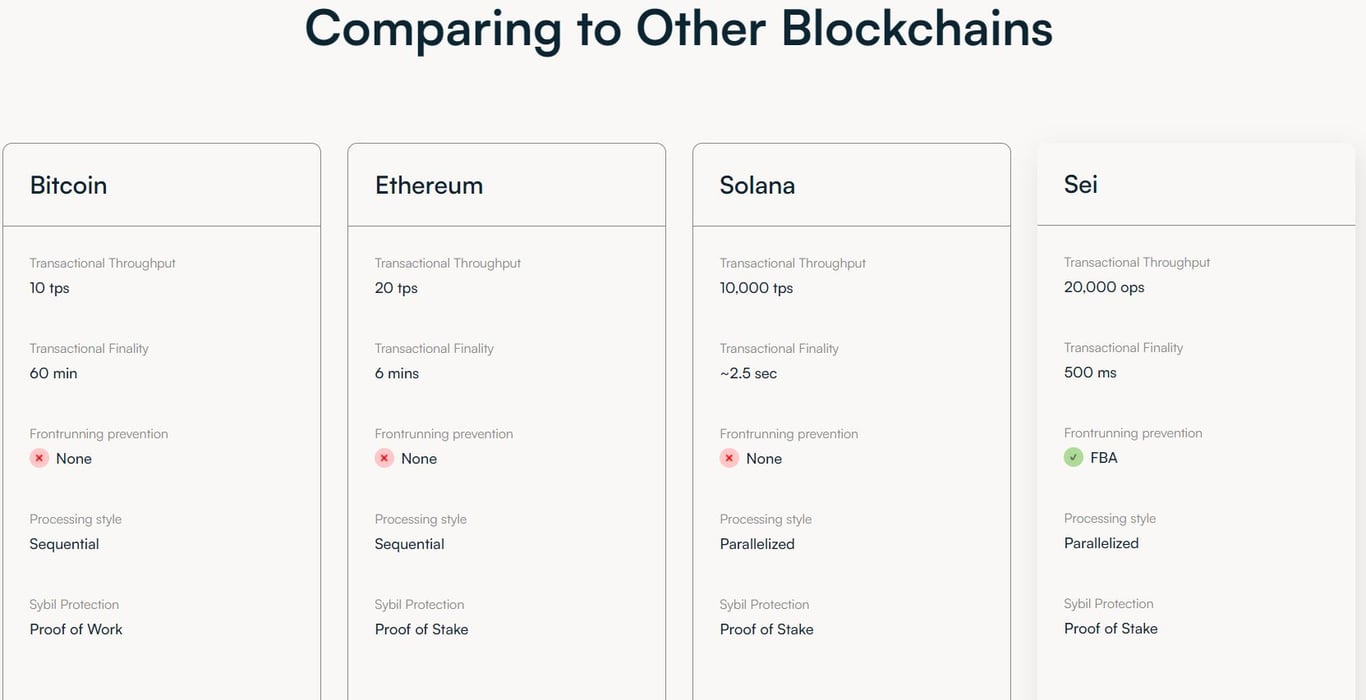Click the red X icon under Bitcoin
The height and width of the screenshot is (700, 1366).
[39, 458]
